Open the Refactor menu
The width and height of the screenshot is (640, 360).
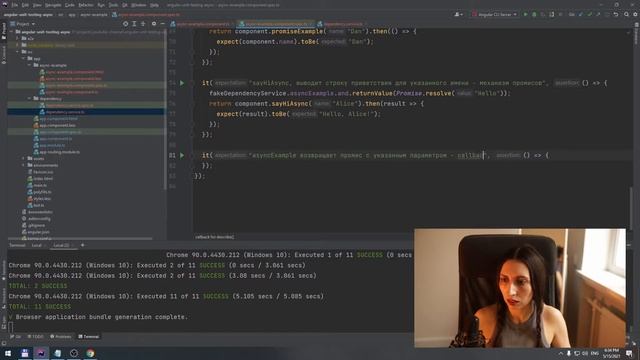click(86, 5)
